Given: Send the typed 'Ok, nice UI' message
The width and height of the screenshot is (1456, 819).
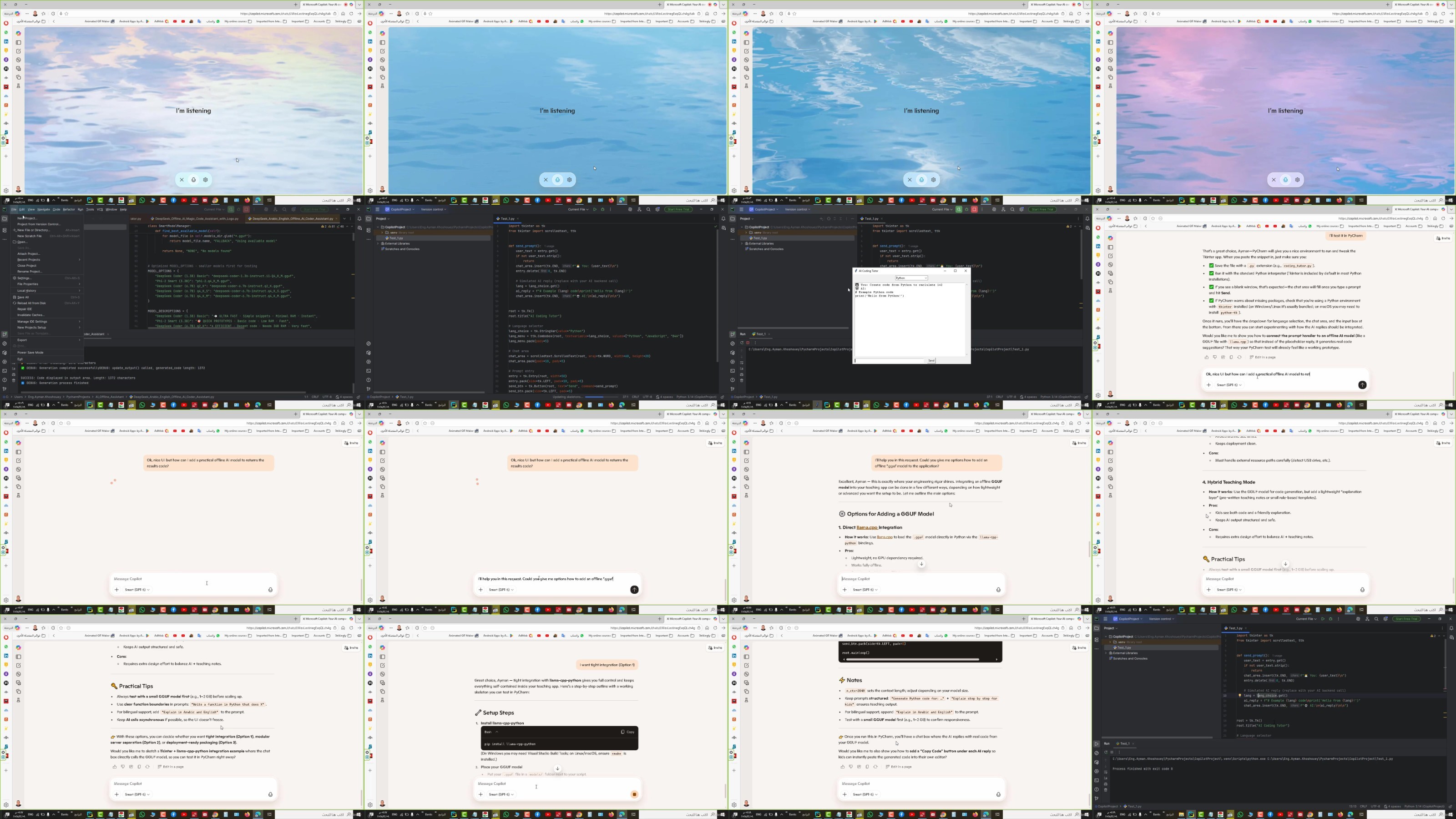Looking at the screenshot, I should pyautogui.click(x=1362, y=385).
